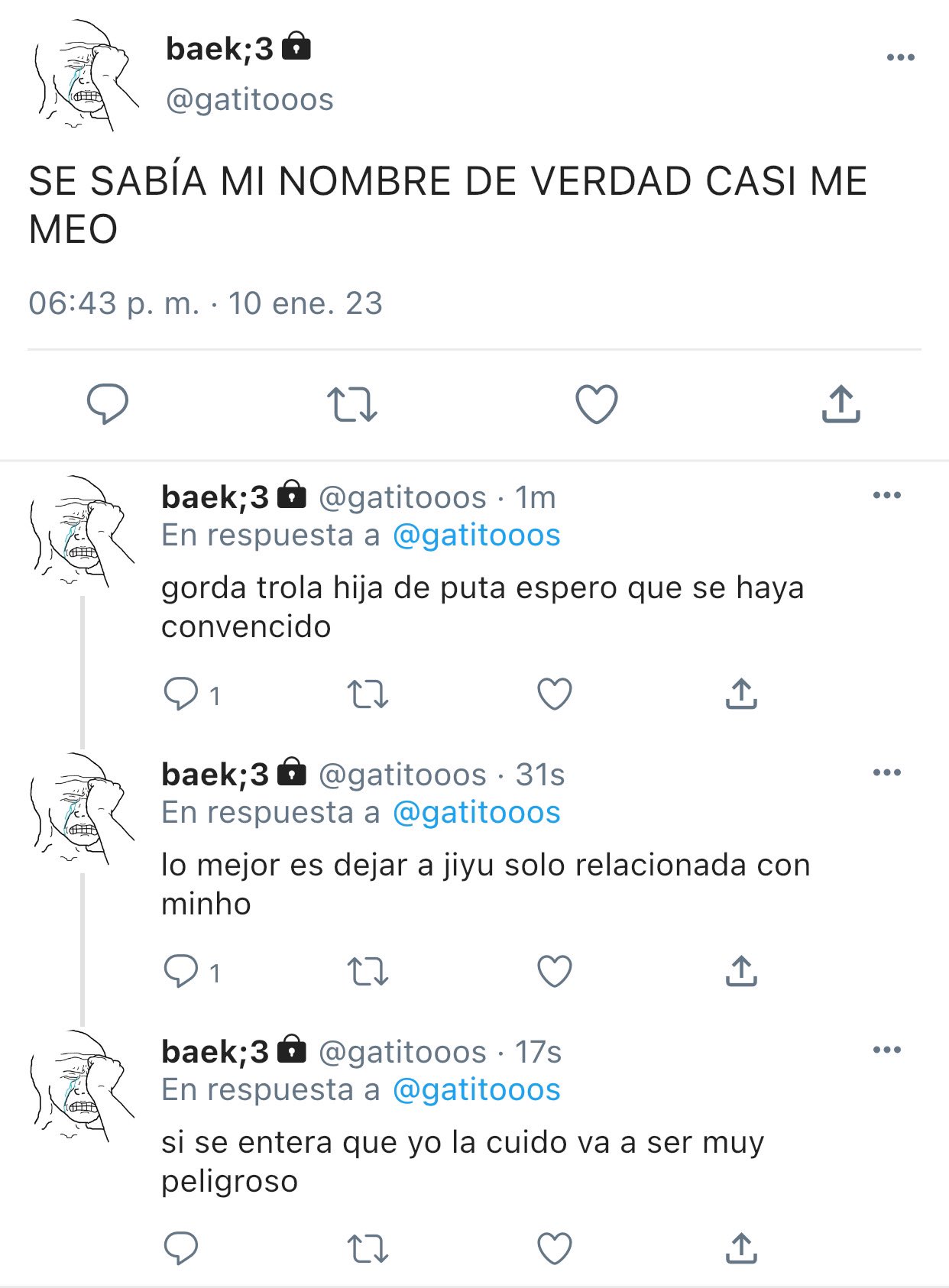Image resolution: width=949 pixels, height=1288 pixels.
Task: Share the 'gorda trola' reply
Action: [741, 694]
